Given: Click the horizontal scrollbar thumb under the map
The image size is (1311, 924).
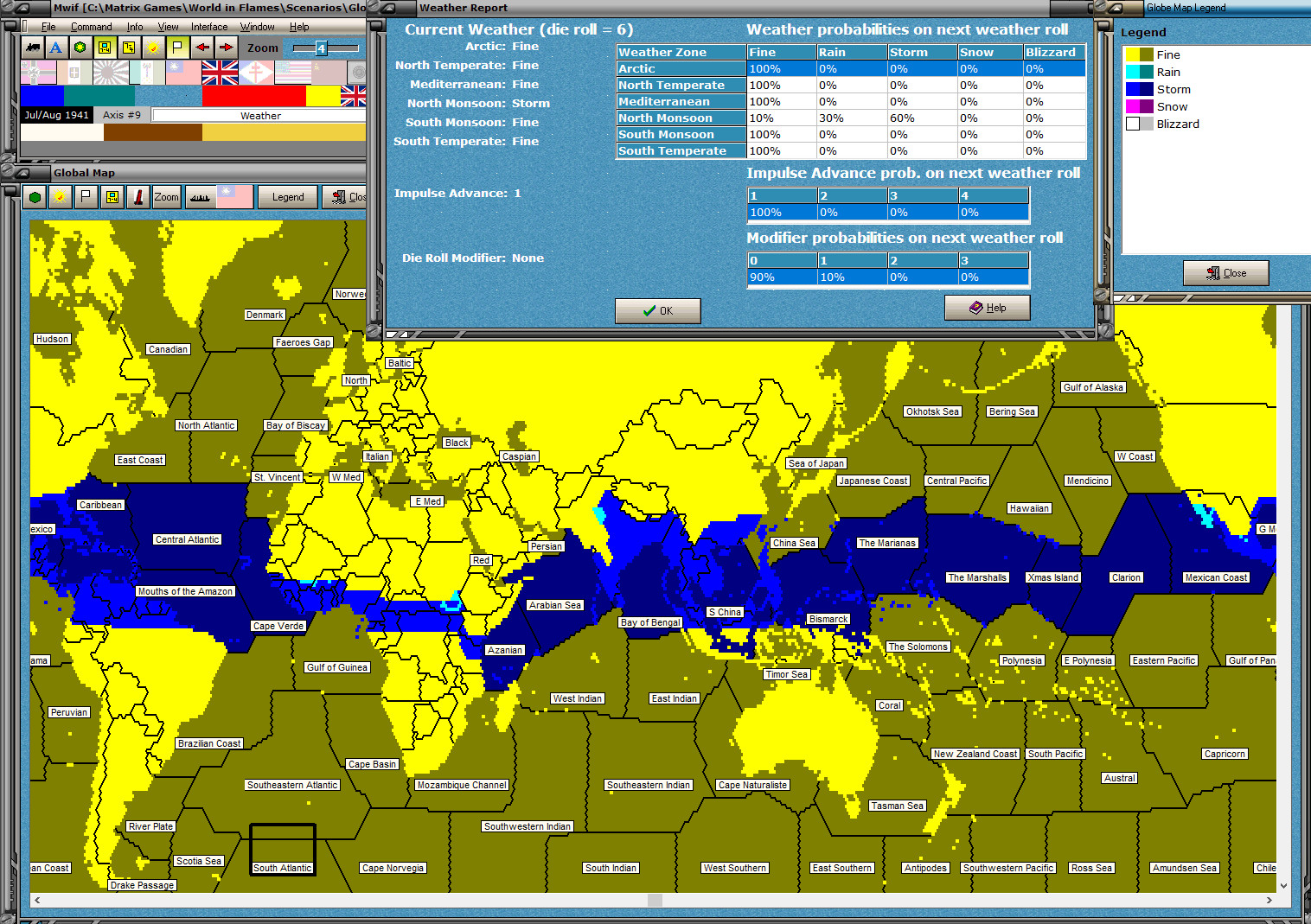Looking at the screenshot, I should click(x=655, y=901).
